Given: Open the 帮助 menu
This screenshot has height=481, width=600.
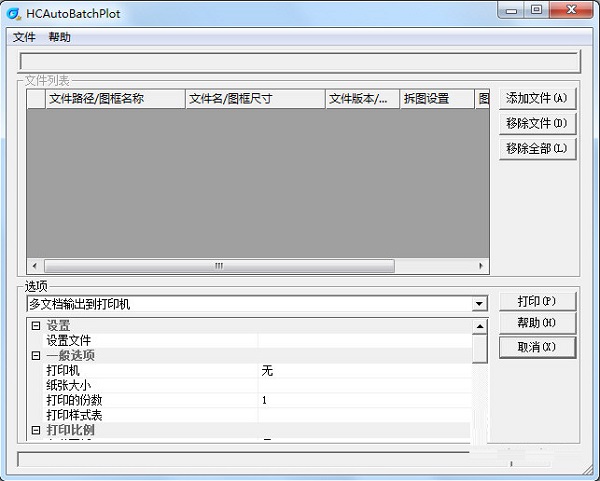Looking at the screenshot, I should coord(60,37).
